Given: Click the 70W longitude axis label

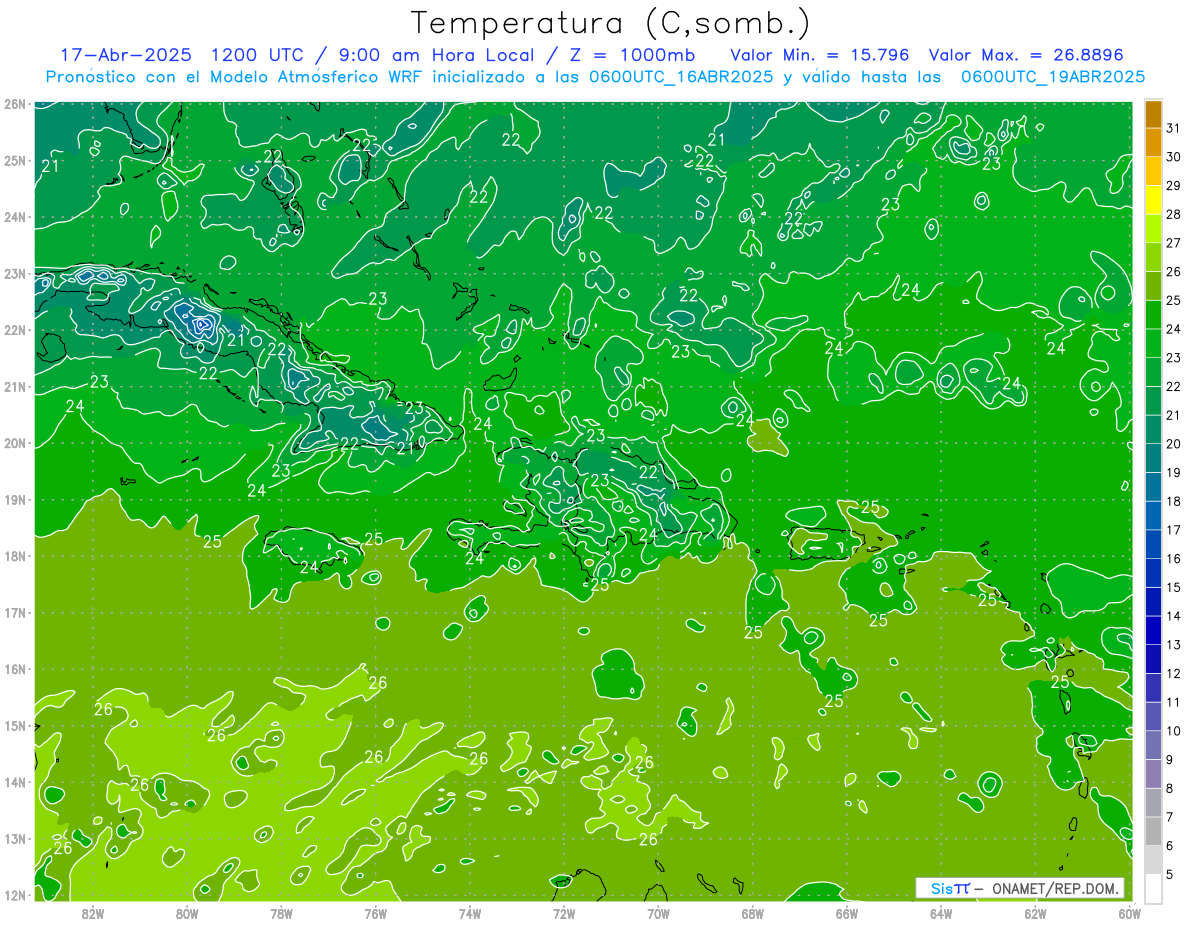Looking at the screenshot, I should [658, 913].
